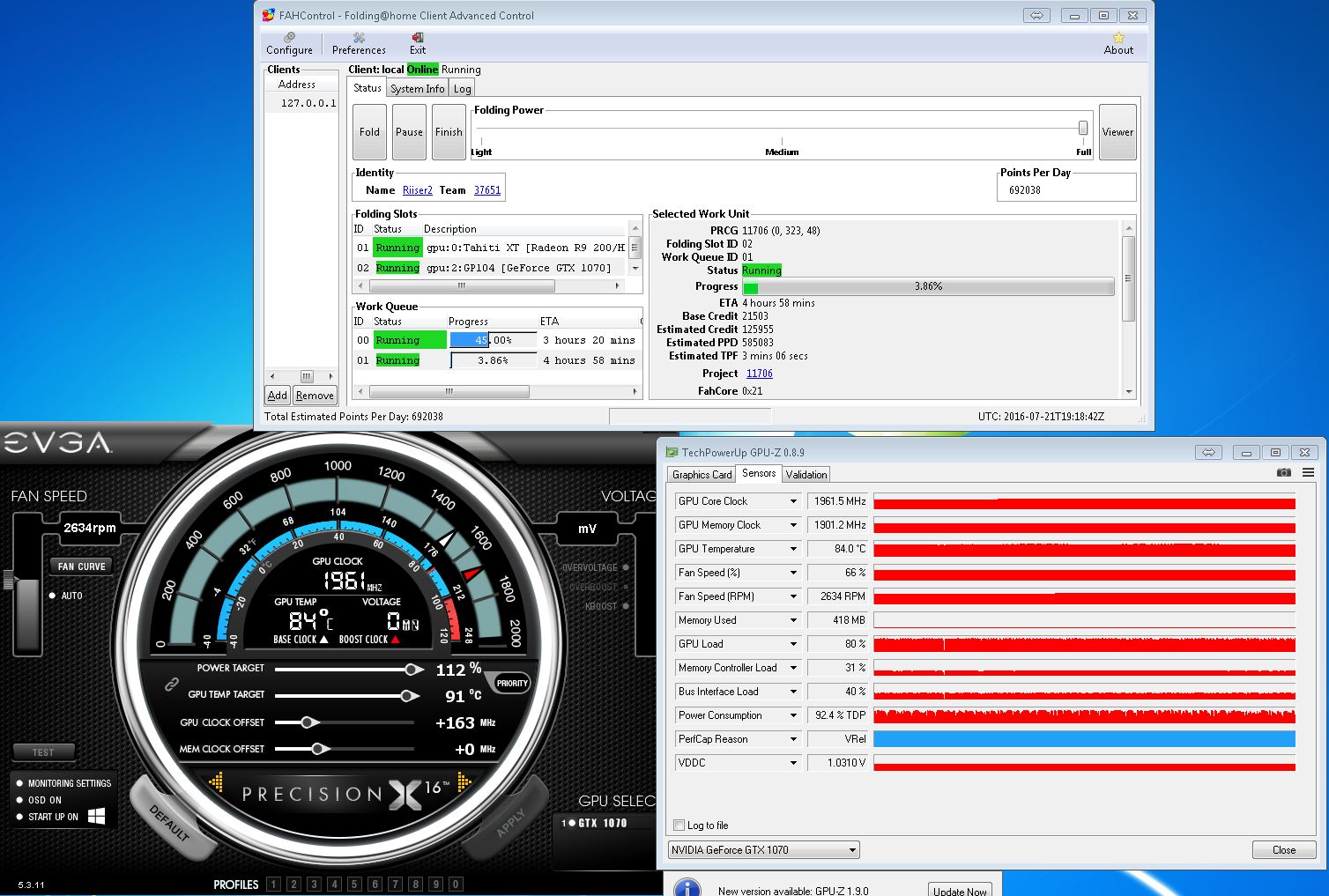Screen dimensions: 1329x896
Task: Click Windows logo next to Start Up On
Action: coord(97,816)
